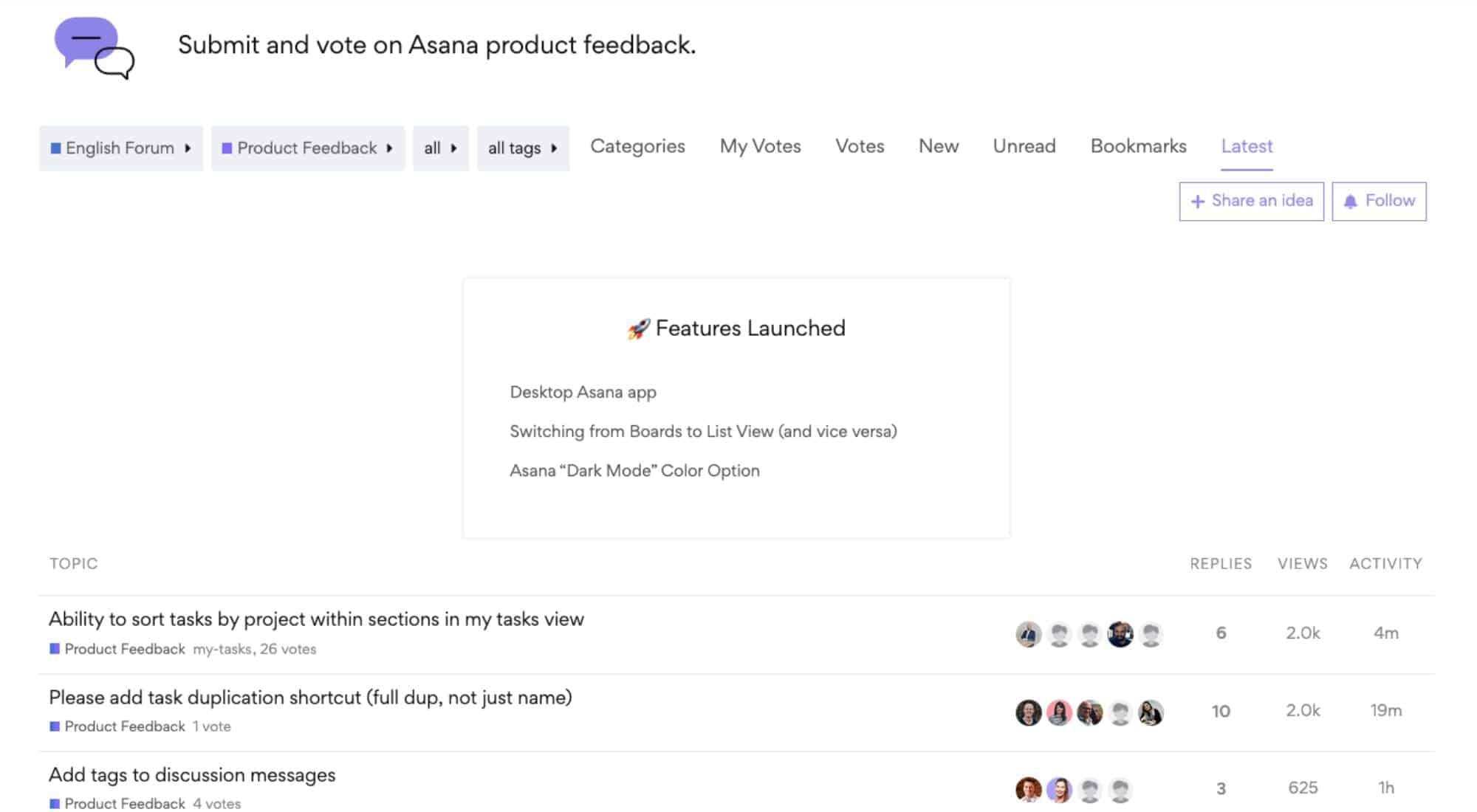
Task: Open the English Forum dropdown
Action: tap(120, 148)
